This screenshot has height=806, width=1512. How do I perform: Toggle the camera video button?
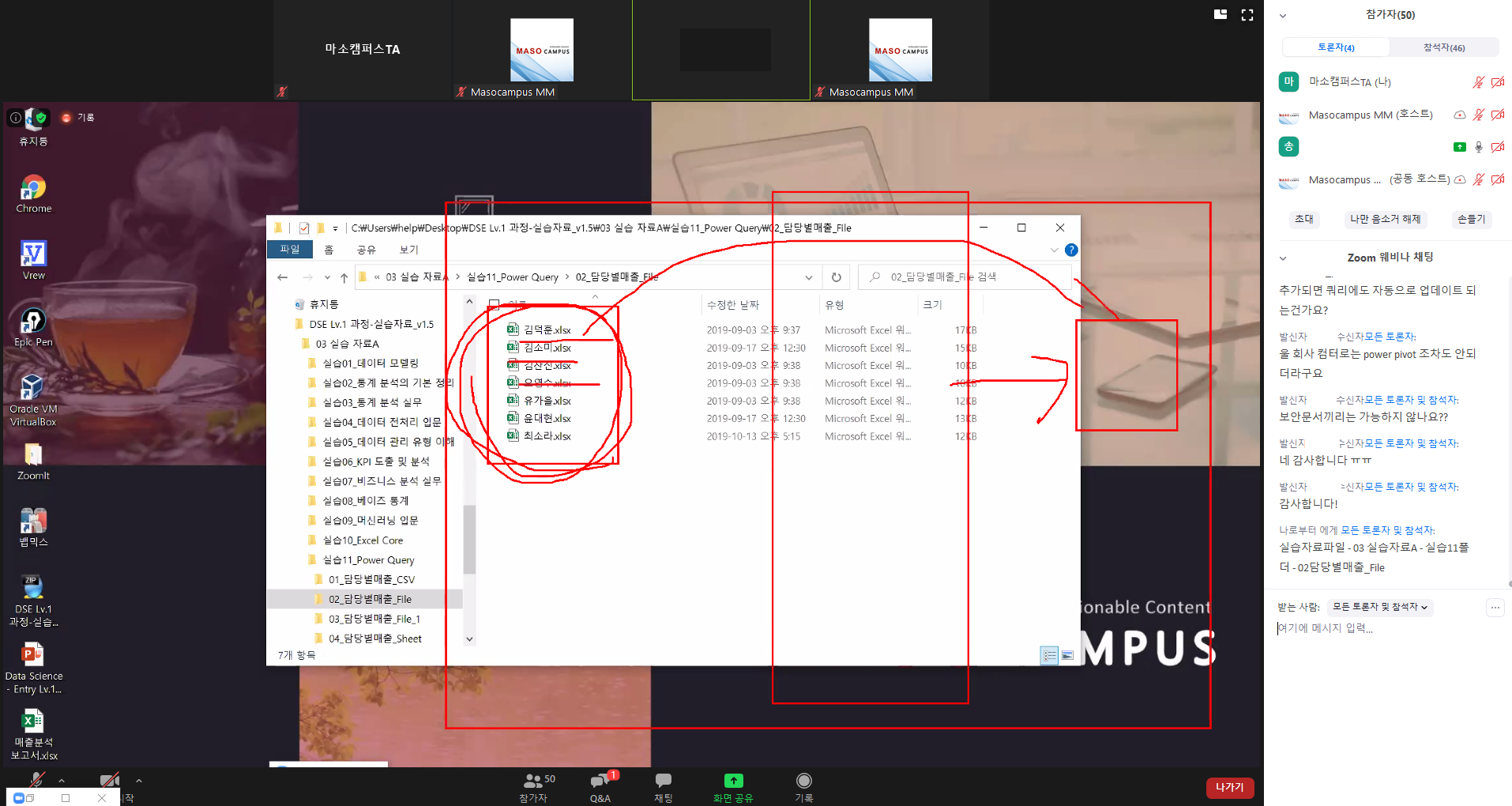click(x=109, y=780)
